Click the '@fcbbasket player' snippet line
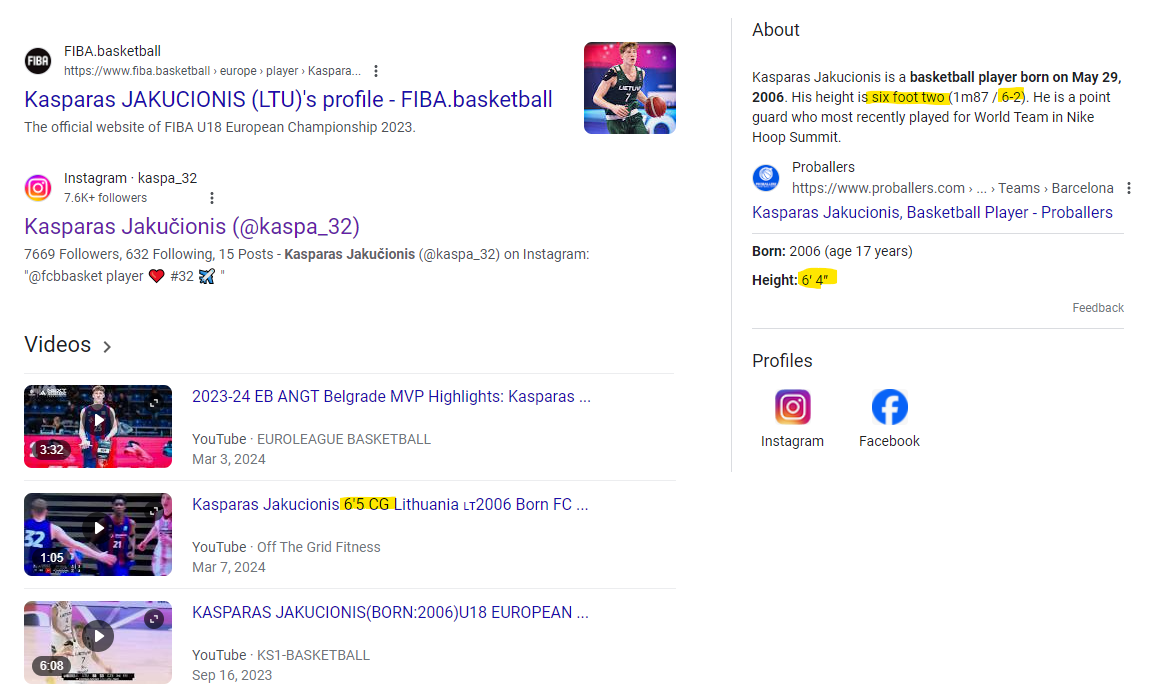 coord(124,277)
